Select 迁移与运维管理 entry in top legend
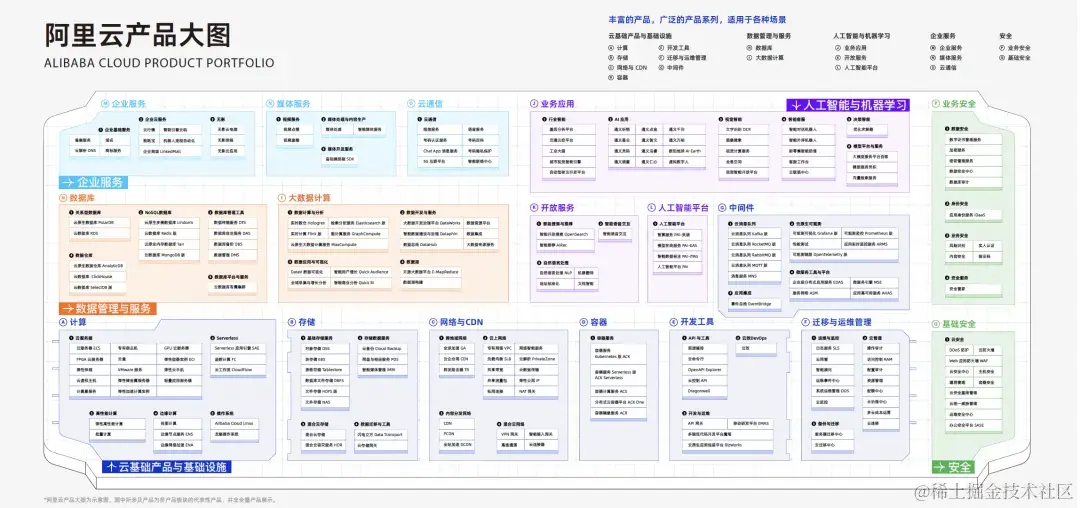 (682, 58)
